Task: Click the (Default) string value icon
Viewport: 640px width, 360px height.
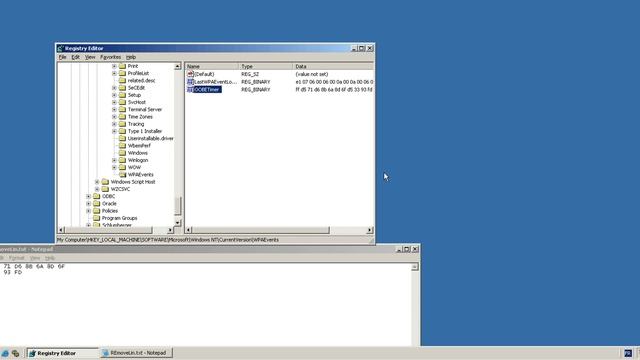Action: [190, 74]
